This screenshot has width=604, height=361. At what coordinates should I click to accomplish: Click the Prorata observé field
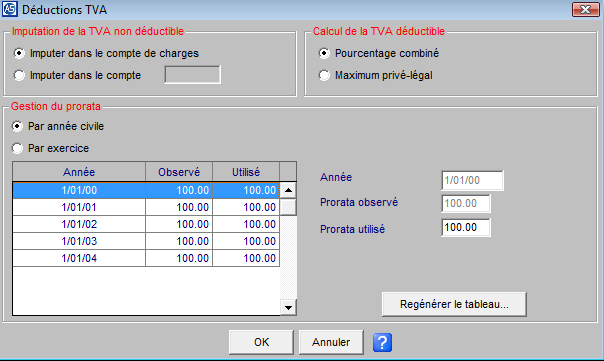click(466, 203)
